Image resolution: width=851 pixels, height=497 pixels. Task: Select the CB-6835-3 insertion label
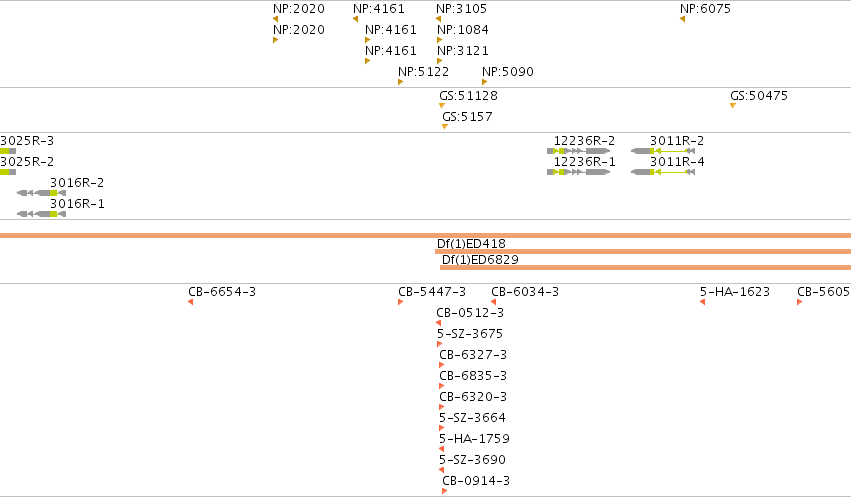473,375
